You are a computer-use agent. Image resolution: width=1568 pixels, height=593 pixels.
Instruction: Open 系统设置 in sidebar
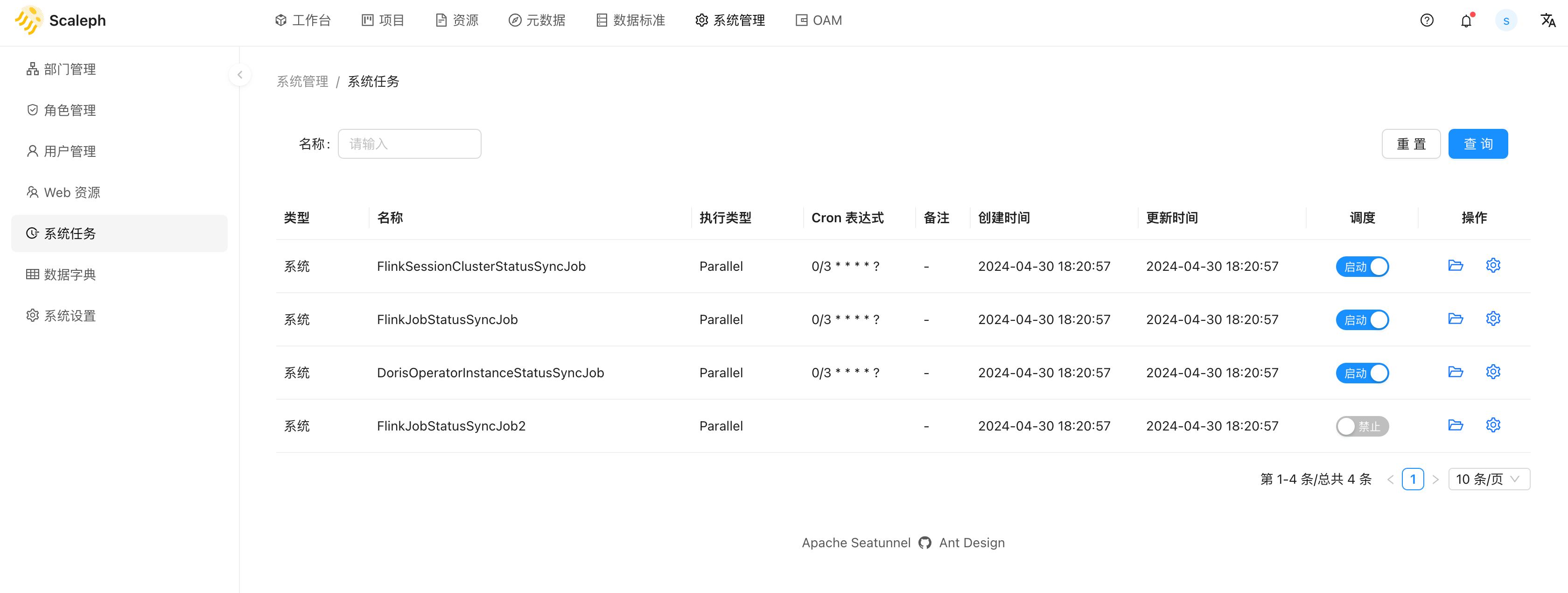[x=119, y=316]
